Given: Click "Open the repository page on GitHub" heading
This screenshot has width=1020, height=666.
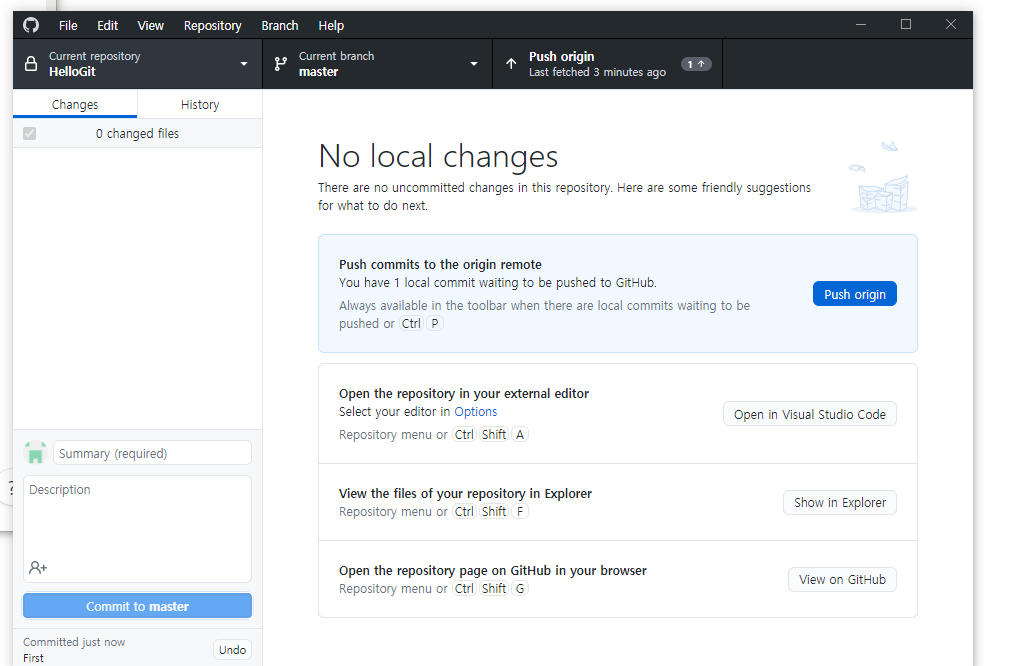Looking at the screenshot, I should (x=492, y=570).
